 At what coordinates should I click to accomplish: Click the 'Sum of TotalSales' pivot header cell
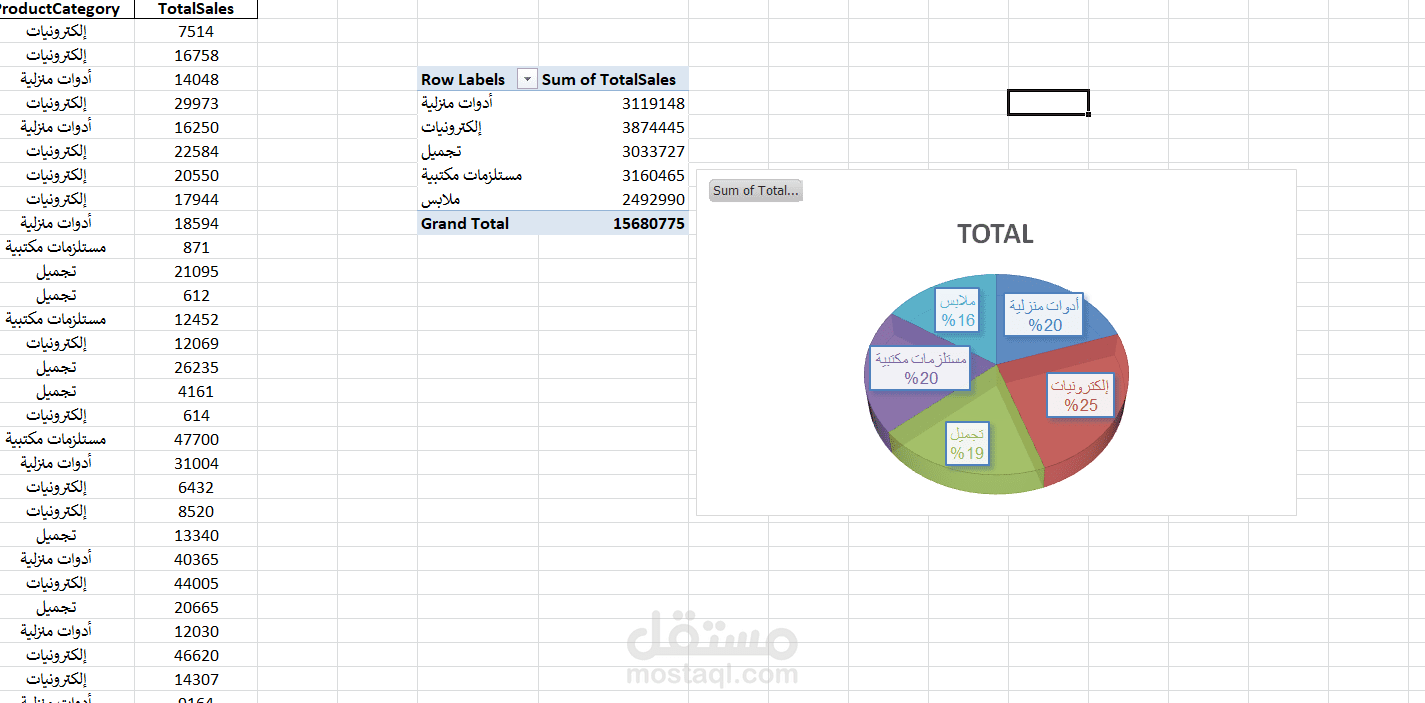tap(613, 79)
